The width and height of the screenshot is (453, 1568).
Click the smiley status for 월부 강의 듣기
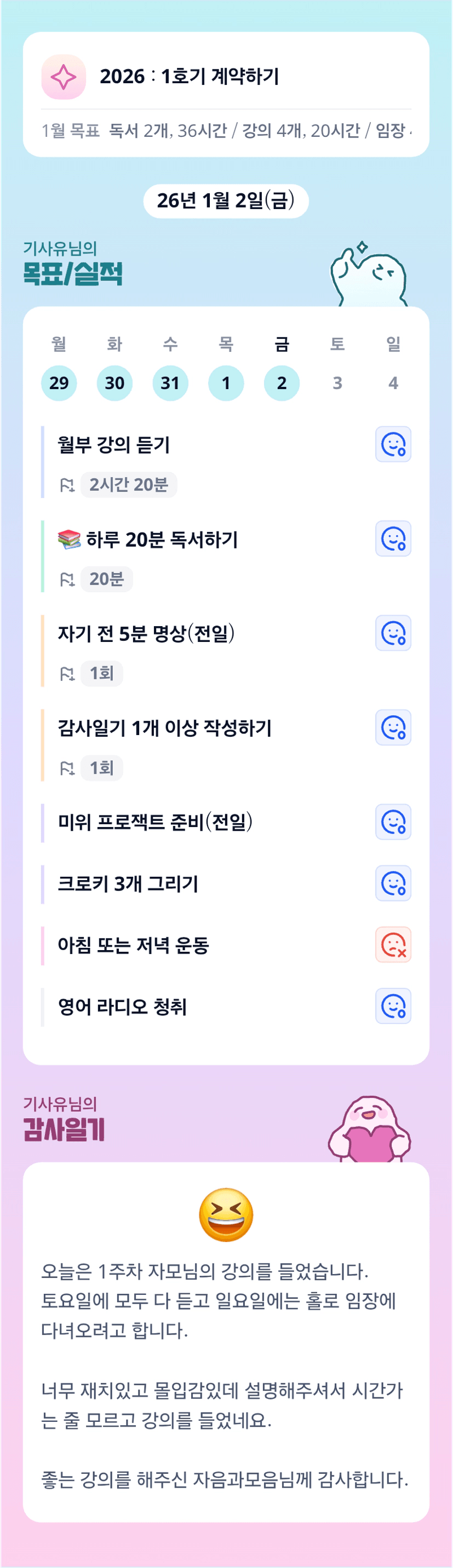[x=393, y=444]
